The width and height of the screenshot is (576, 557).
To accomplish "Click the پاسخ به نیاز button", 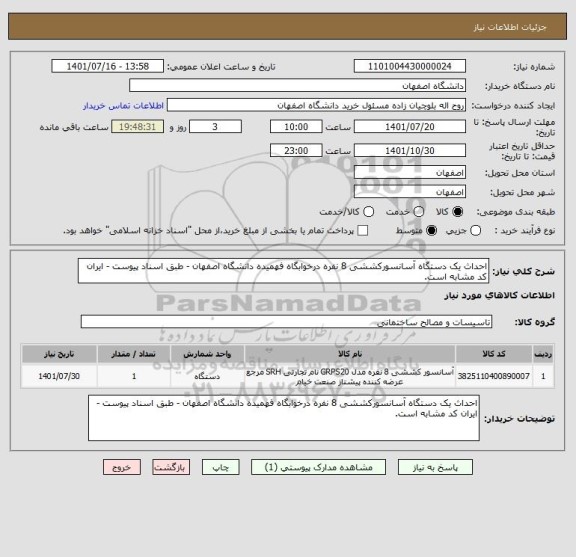I will (x=435, y=467).
